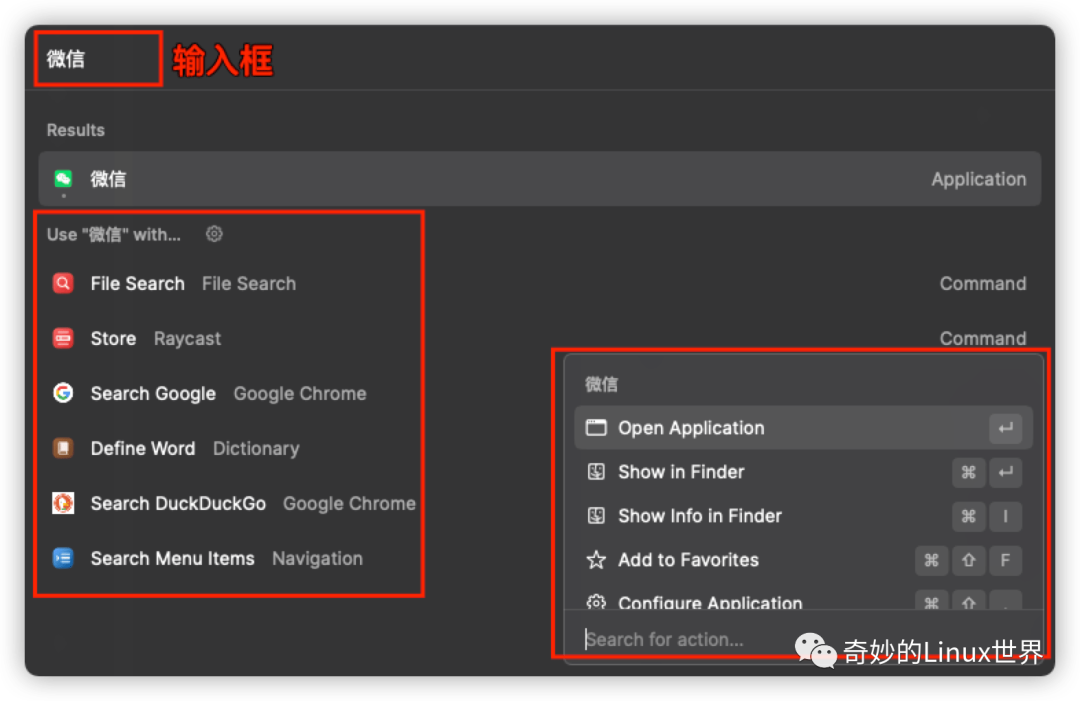This screenshot has width=1080, height=701.
Task: Click the window icon beside Open Application
Action: point(596,428)
